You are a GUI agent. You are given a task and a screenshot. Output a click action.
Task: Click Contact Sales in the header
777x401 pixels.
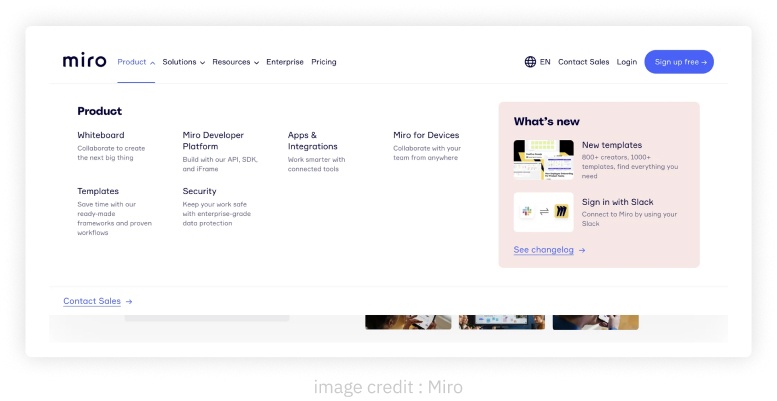(584, 62)
